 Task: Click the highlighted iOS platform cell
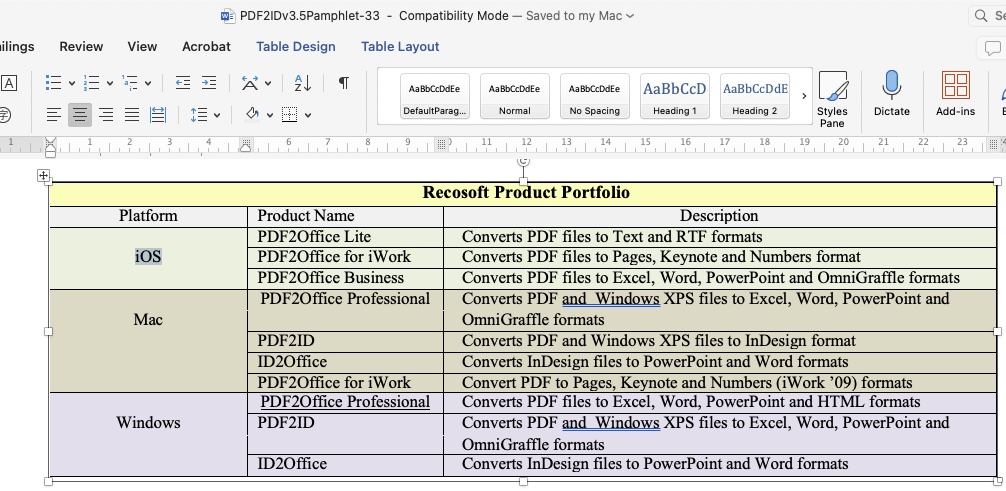tap(148, 257)
